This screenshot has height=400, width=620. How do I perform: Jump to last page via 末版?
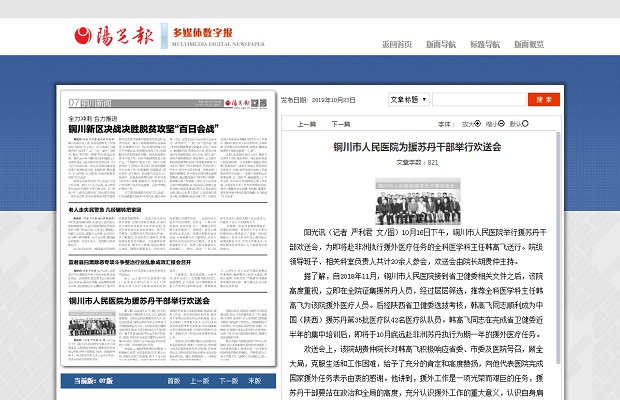tap(255, 381)
